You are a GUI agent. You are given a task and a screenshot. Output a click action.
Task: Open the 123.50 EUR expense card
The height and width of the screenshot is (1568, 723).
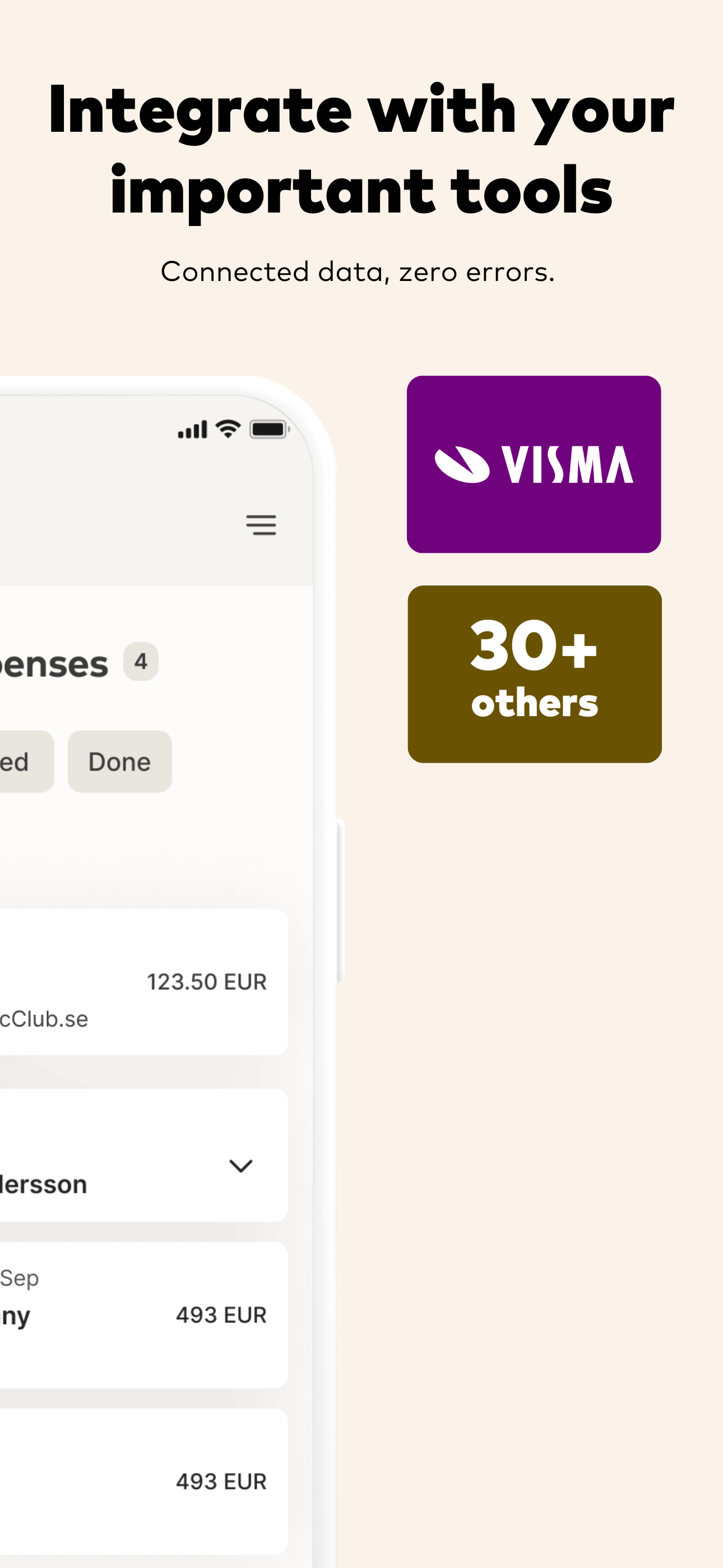coord(143,982)
